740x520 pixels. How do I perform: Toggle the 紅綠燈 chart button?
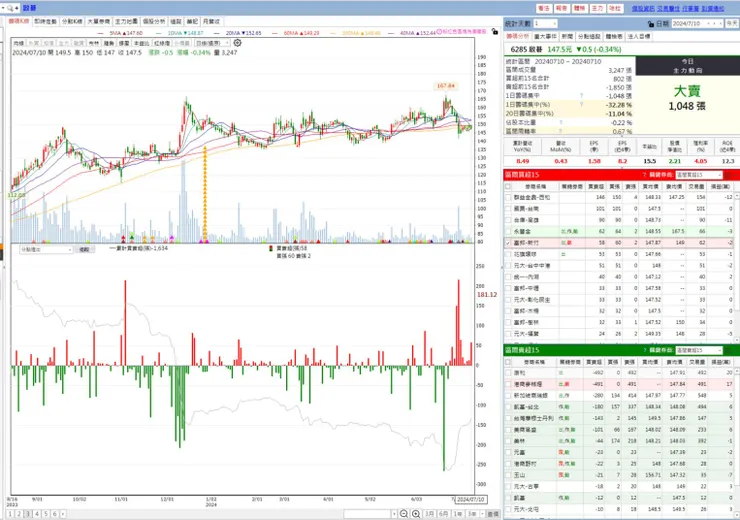tap(162, 43)
